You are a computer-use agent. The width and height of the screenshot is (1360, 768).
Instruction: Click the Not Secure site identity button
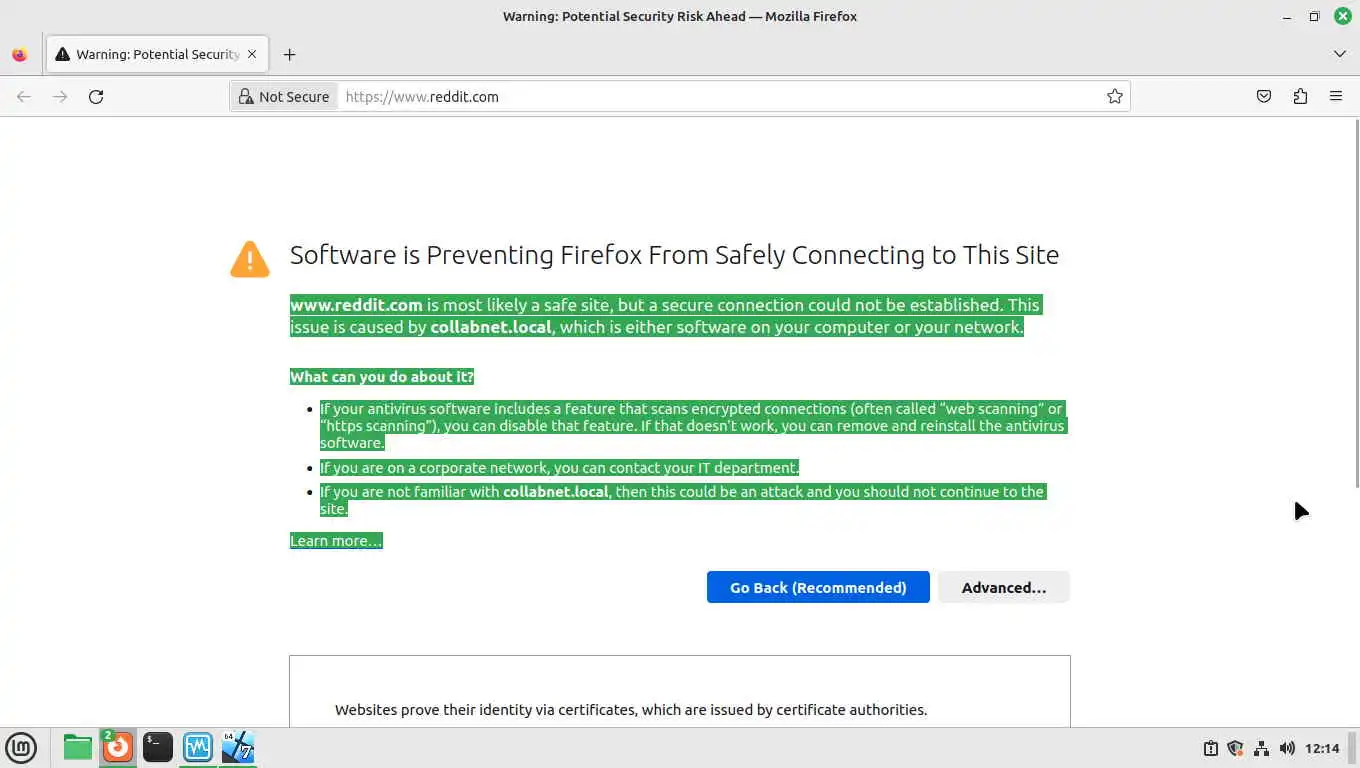[284, 97]
